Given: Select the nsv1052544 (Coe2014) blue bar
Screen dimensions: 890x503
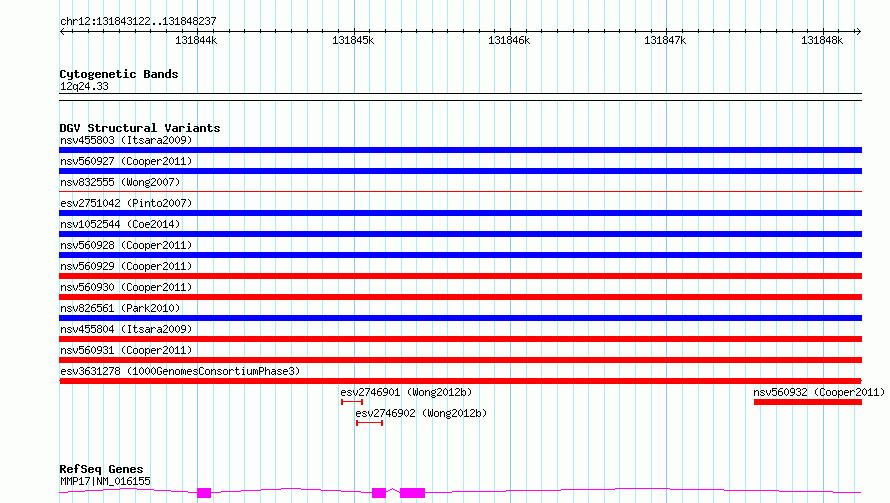Looking at the screenshot, I should click(x=460, y=234).
